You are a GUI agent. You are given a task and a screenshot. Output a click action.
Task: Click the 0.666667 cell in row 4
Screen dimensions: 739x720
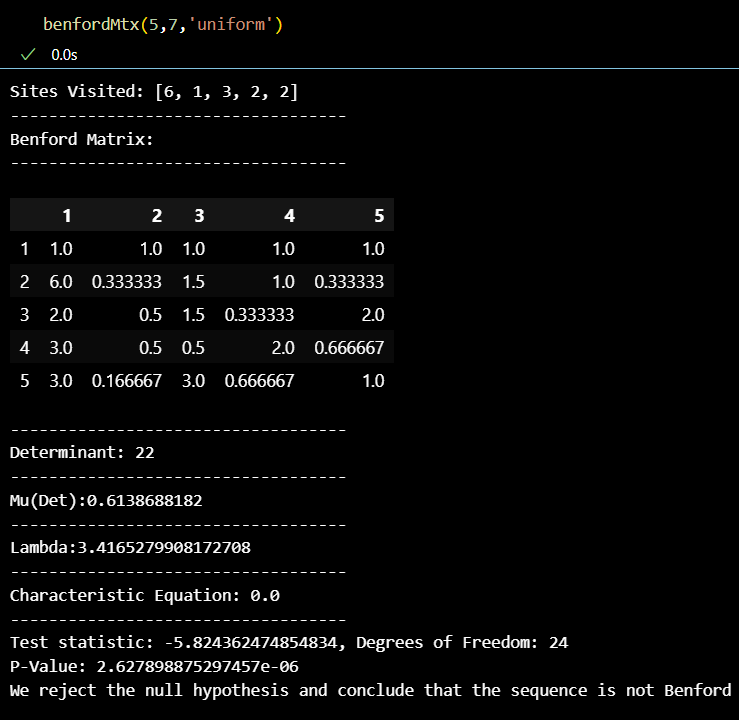coord(349,348)
